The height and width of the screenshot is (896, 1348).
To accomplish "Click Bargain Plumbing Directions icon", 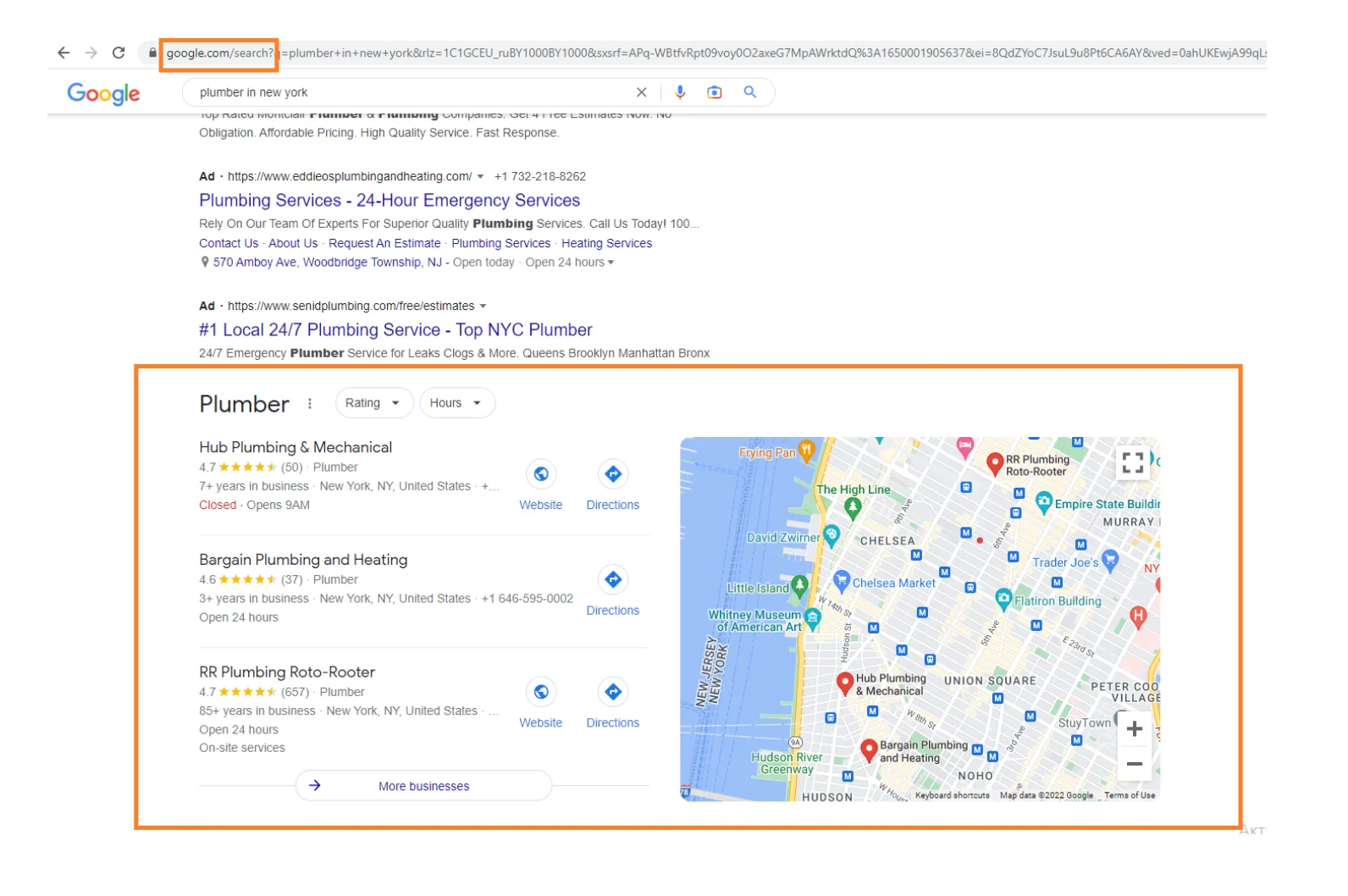I will point(613,580).
